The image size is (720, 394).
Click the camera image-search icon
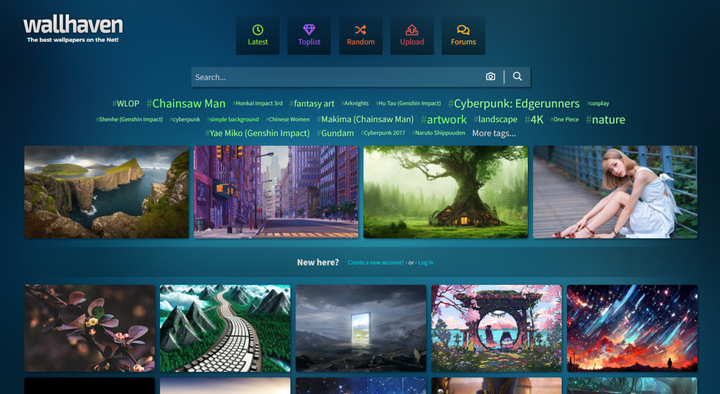(490, 77)
